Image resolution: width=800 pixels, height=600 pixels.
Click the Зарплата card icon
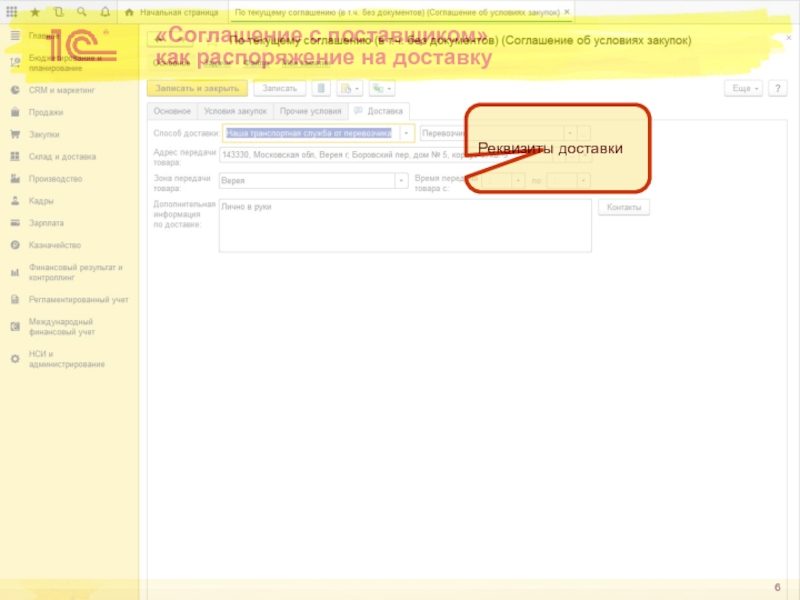point(15,222)
